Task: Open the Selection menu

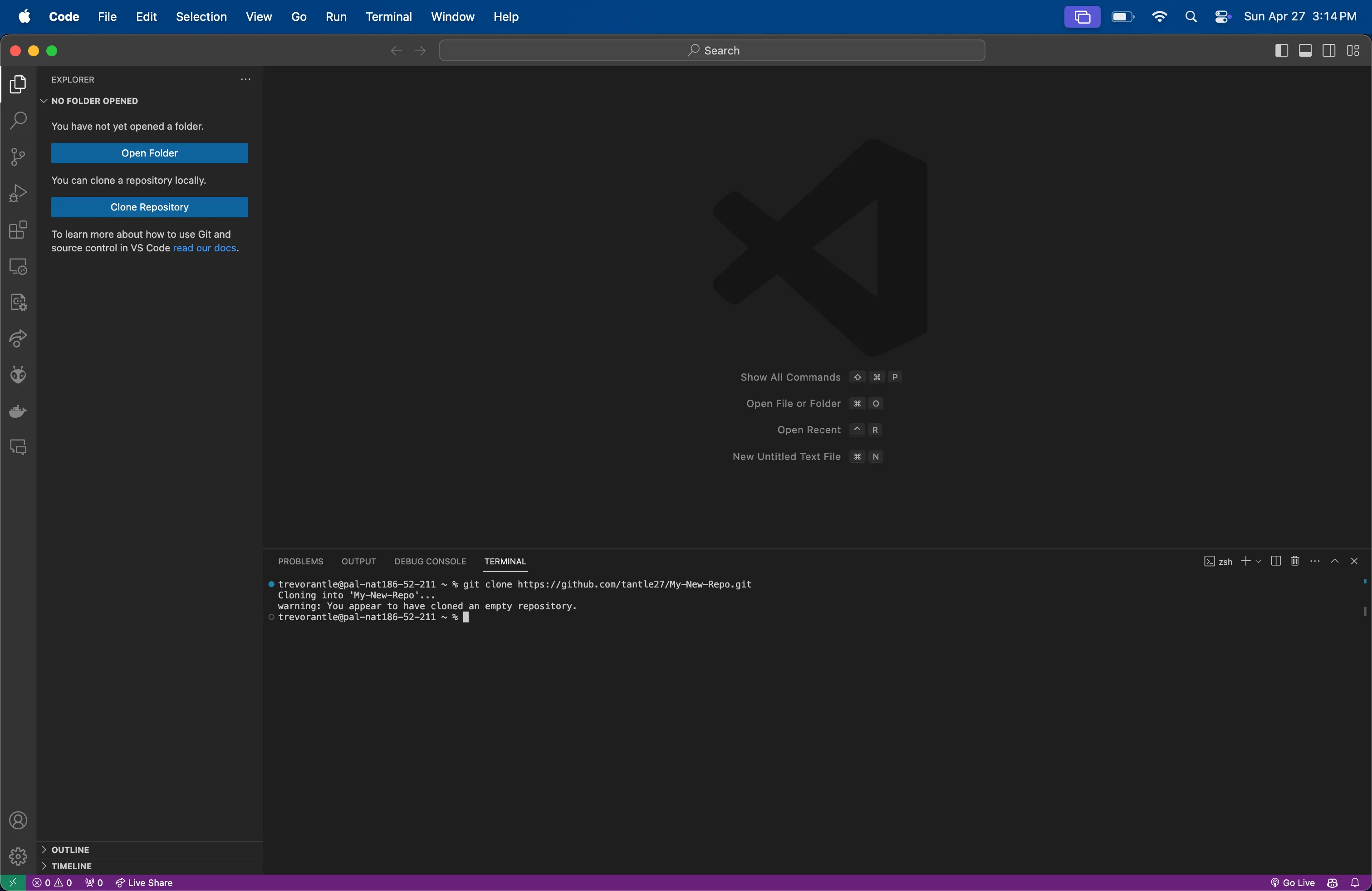Action: [201, 17]
